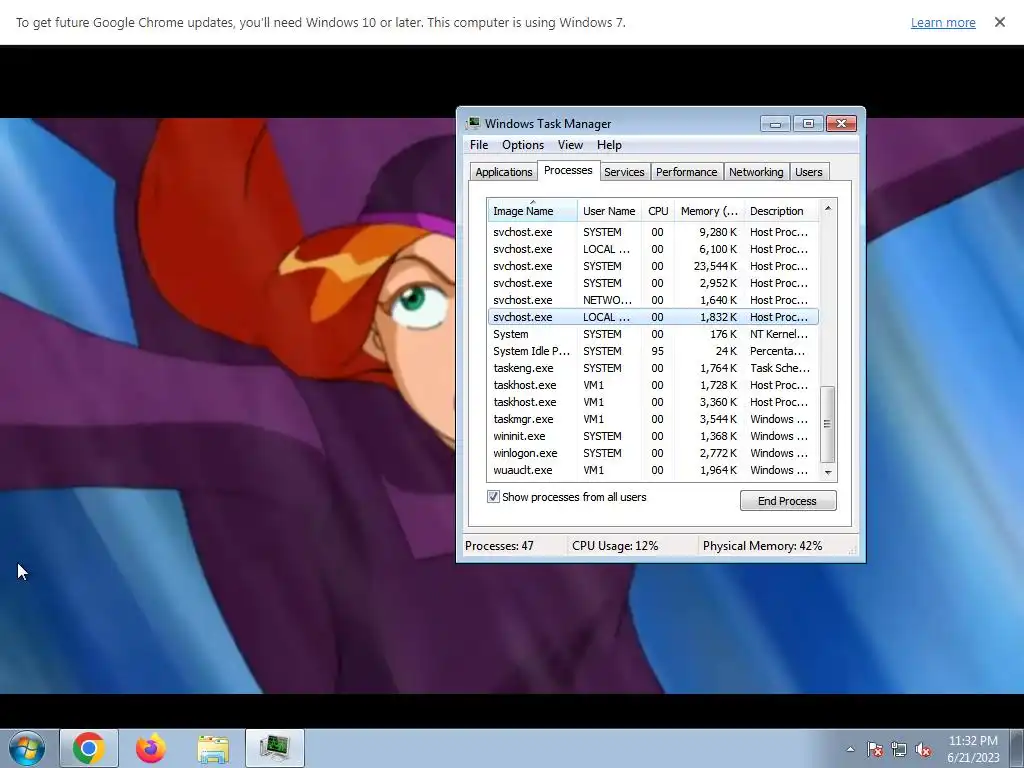
Task: Click the process list scrollbar thumb
Action: (x=827, y=424)
